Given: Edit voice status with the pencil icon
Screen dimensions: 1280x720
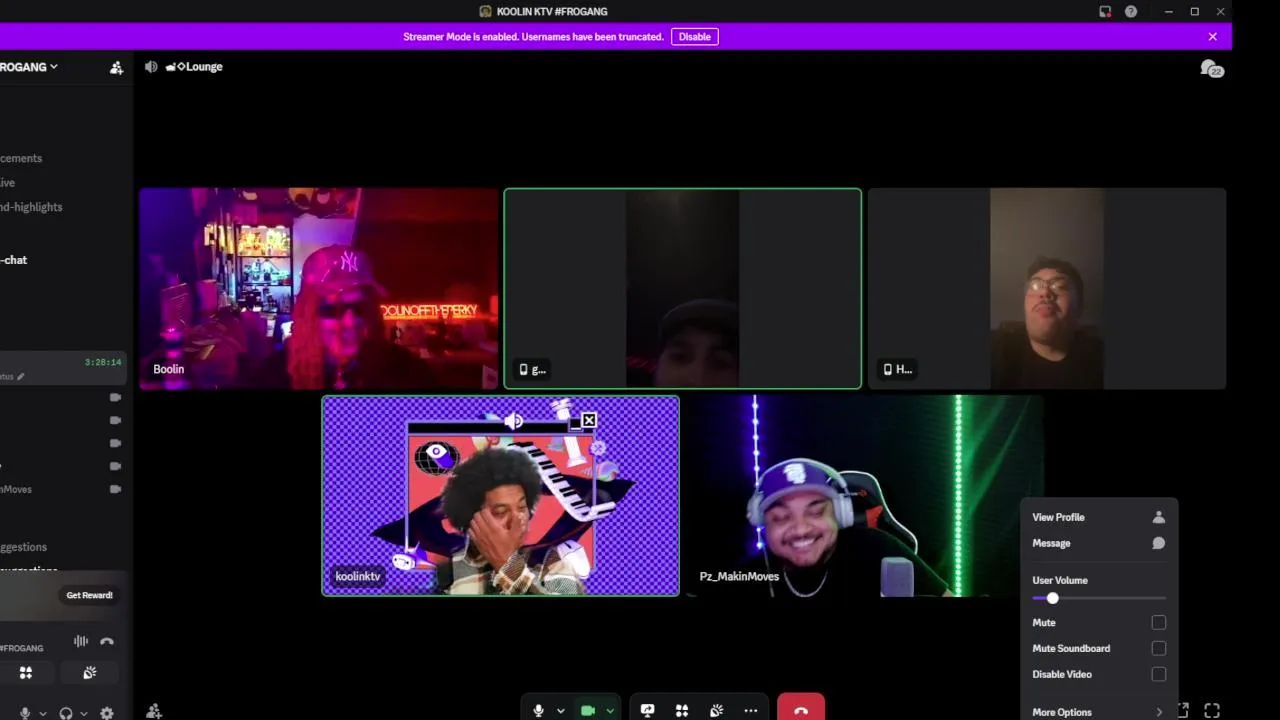Looking at the screenshot, I should click(x=20, y=377).
